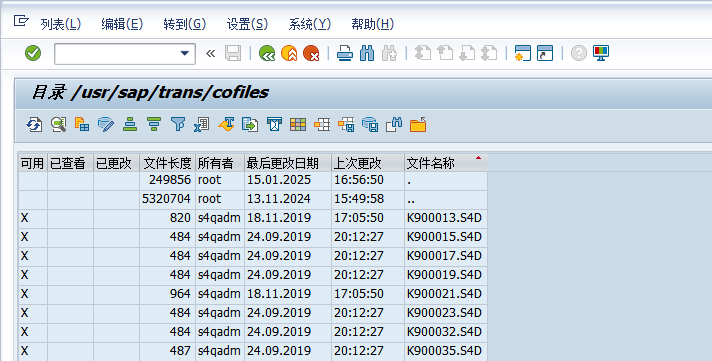Open Customize Local Layout monitor icon

click(601, 54)
